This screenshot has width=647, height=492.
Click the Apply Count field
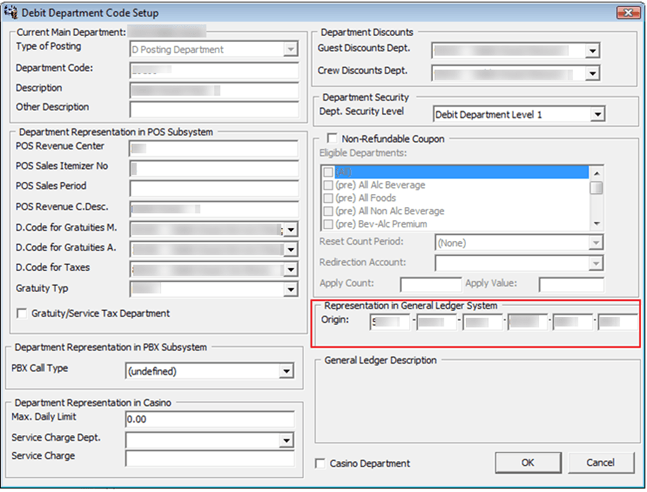pos(430,285)
